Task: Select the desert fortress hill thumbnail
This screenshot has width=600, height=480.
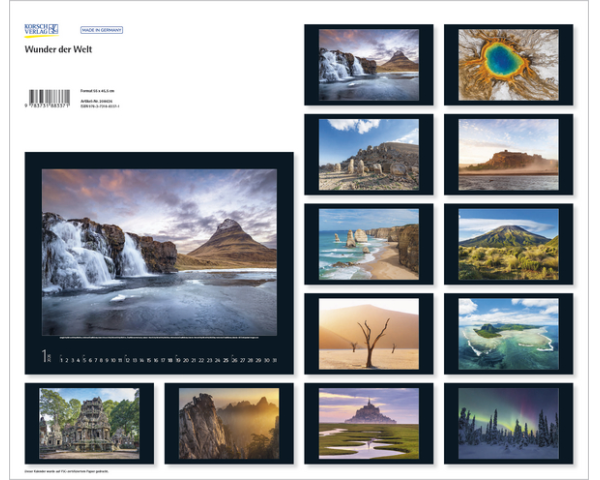Action: tap(508, 154)
